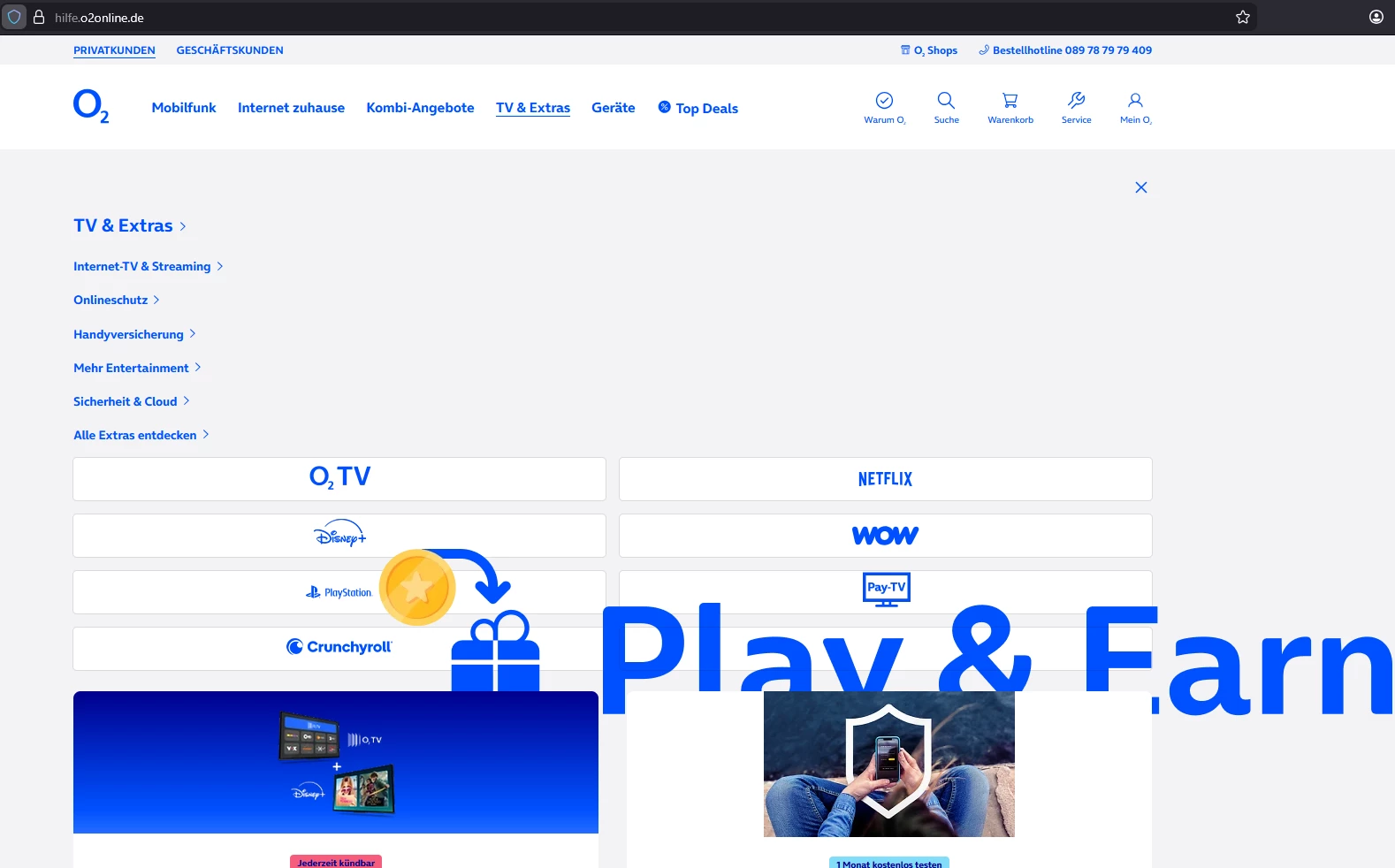1395x868 pixels.
Task: Switch to Privatkunden tab
Action: 114,50
